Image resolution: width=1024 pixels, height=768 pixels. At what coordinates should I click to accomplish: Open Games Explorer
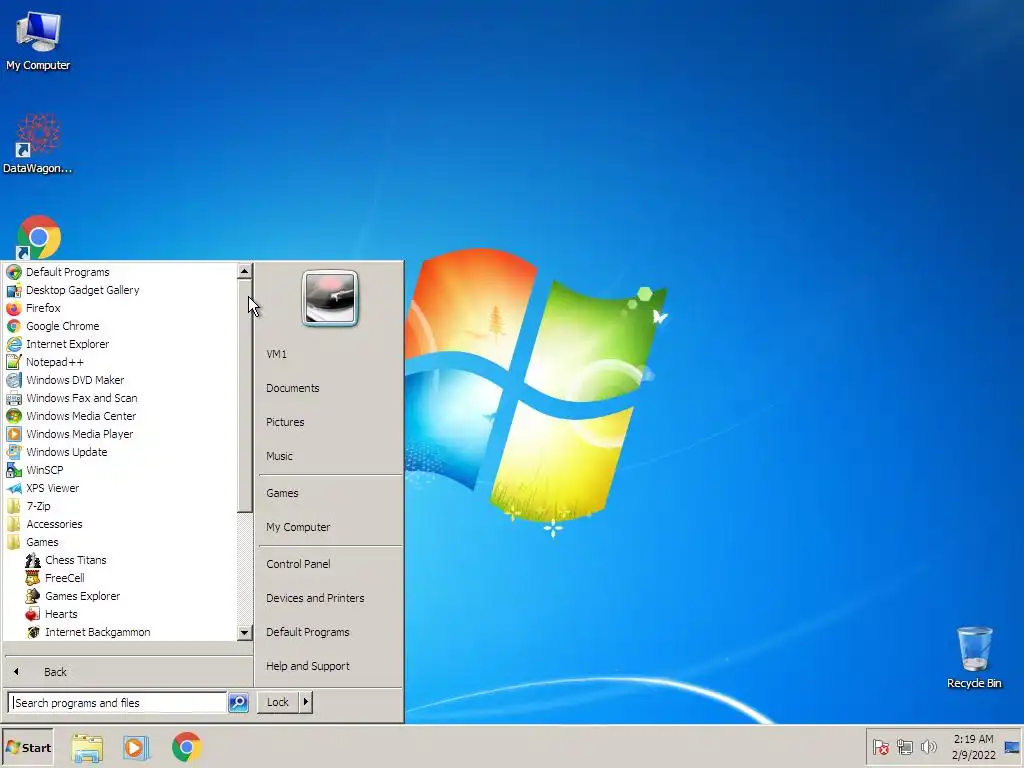pyautogui.click(x=82, y=596)
